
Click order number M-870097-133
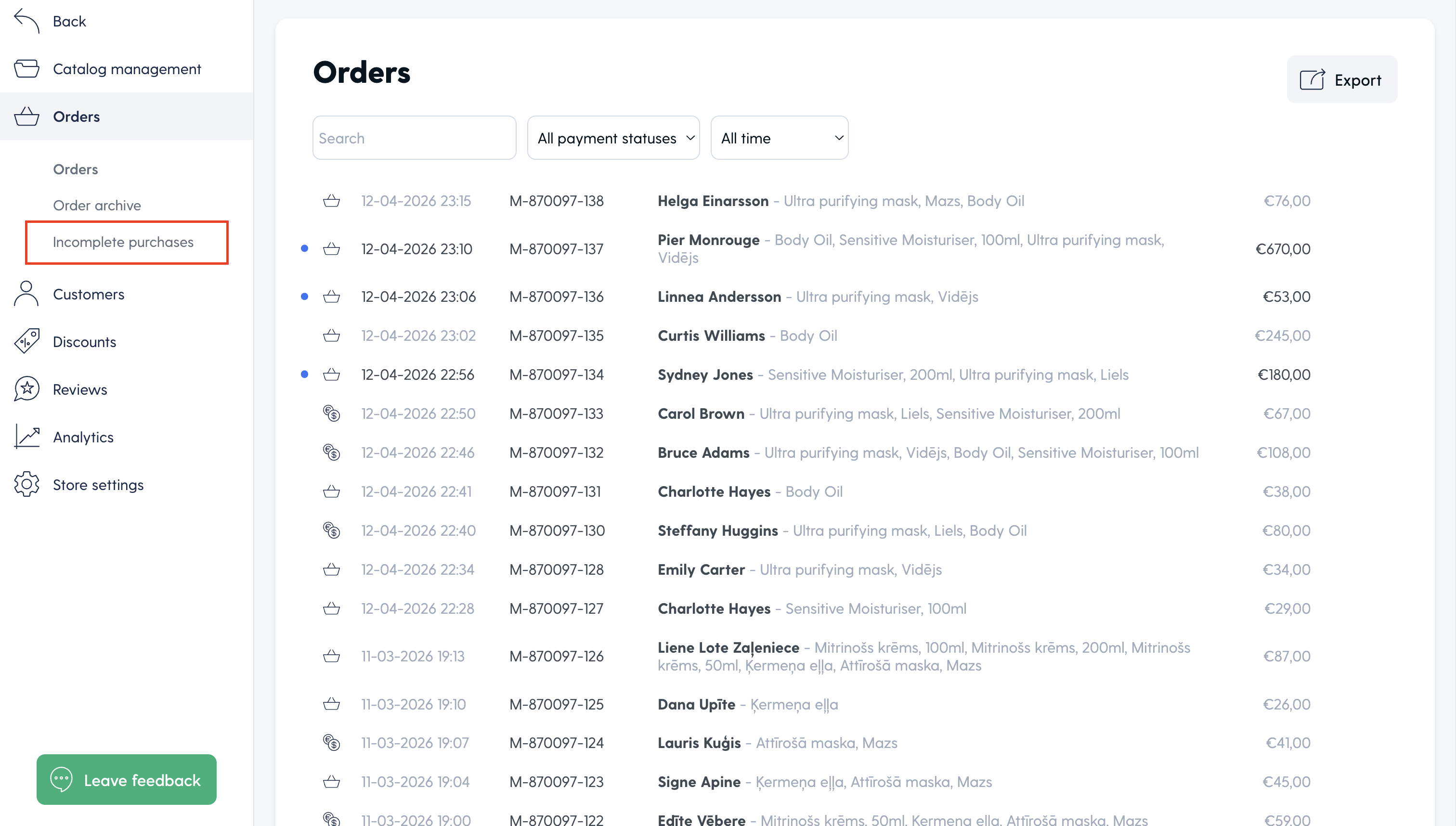pyautogui.click(x=556, y=413)
